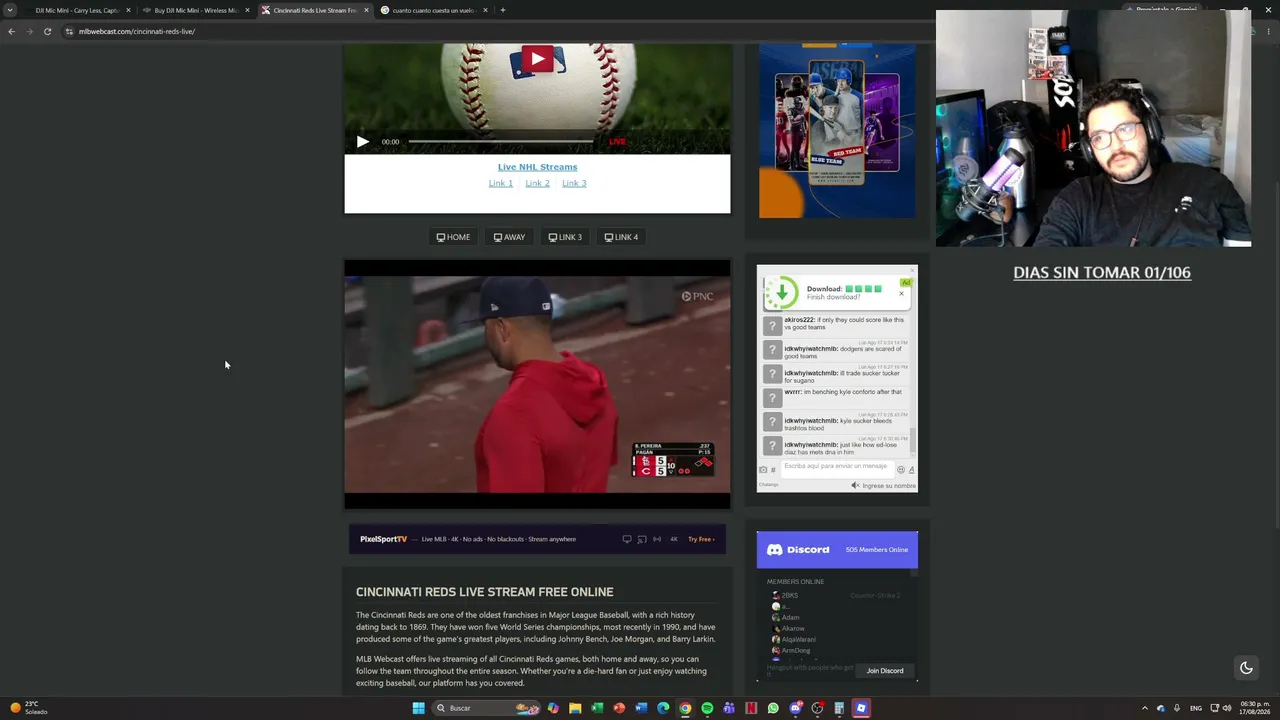The height and width of the screenshot is (720, 1280).
Task: Click the 'Cincinnati Reds Live Stream Free Online' heading
Action: tap(485, 592)
